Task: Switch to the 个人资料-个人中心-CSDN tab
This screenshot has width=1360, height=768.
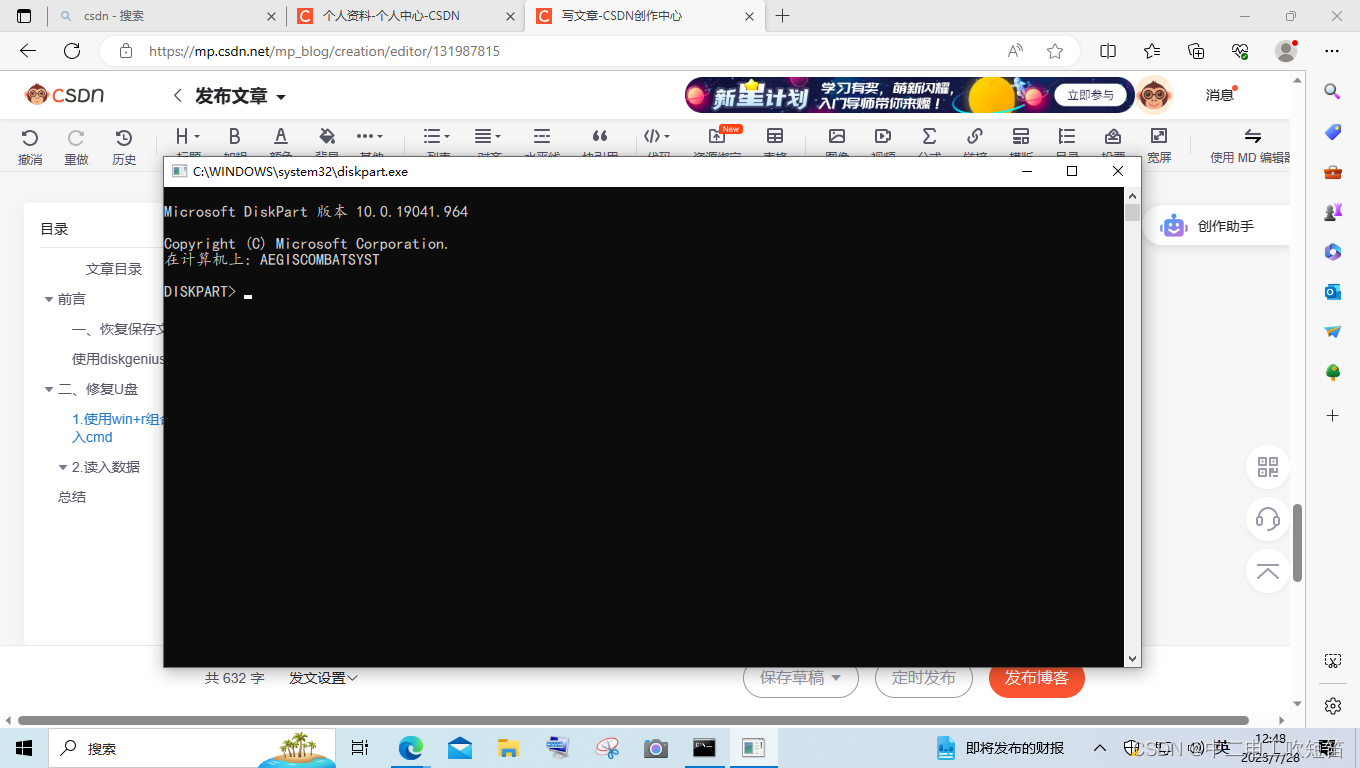Action: pos(404,16)
